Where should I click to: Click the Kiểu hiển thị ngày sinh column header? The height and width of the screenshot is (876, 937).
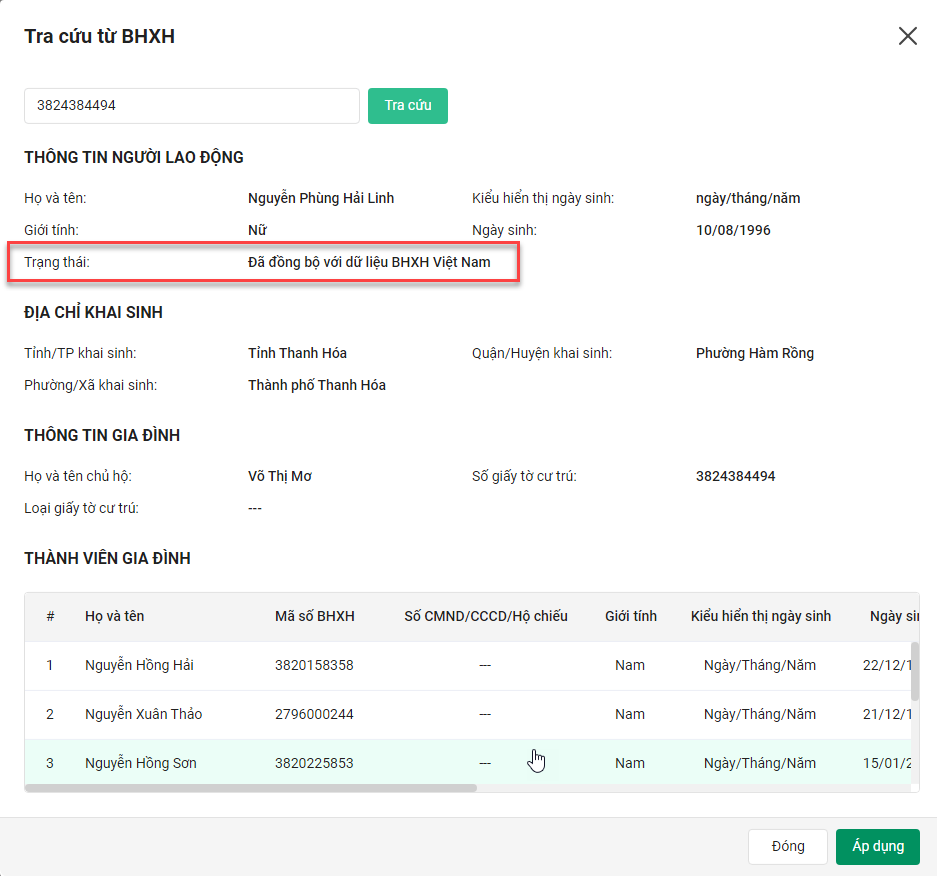pos(760,616)
